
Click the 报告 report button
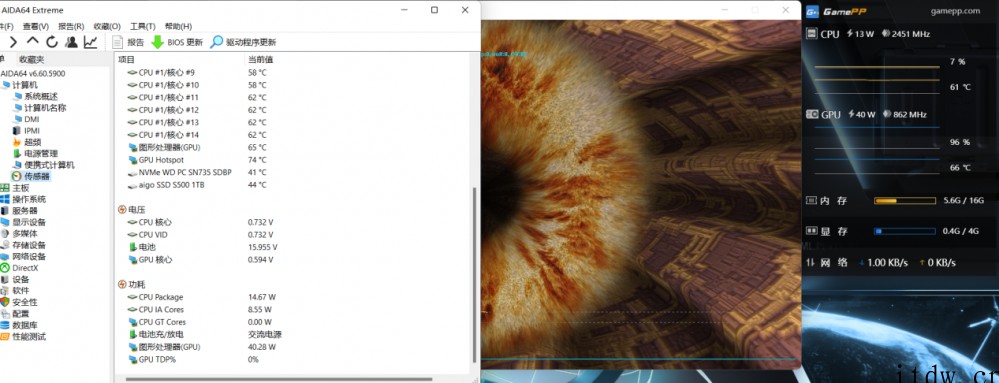click(x=128, y=42)
